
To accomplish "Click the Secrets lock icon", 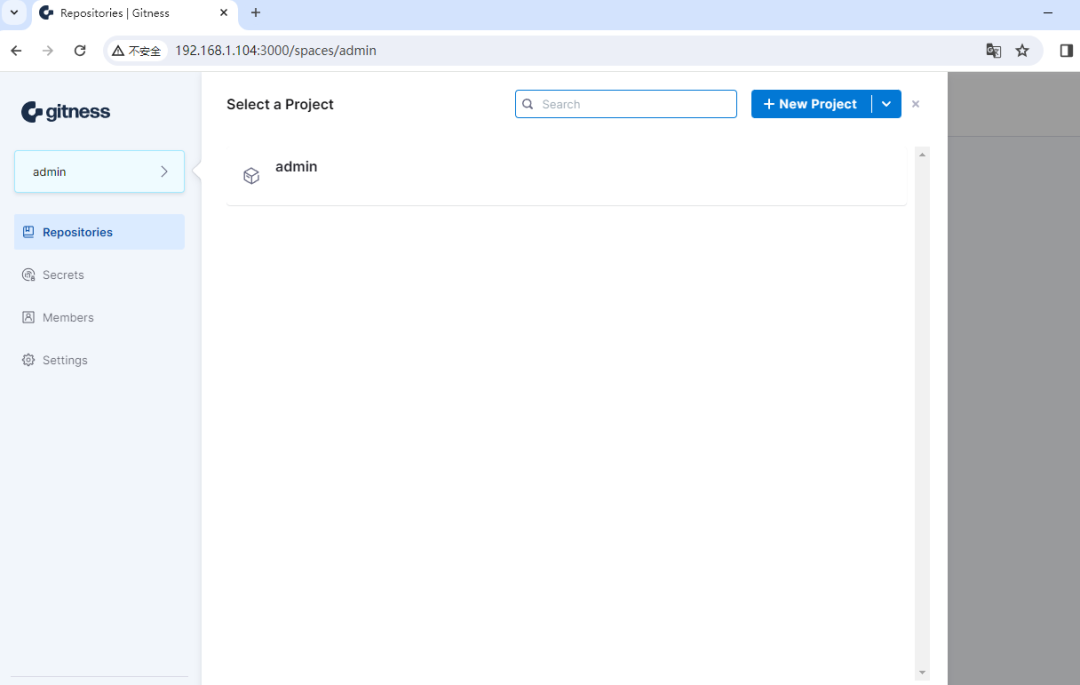I will pyautogui.click(x=28, y=275).
